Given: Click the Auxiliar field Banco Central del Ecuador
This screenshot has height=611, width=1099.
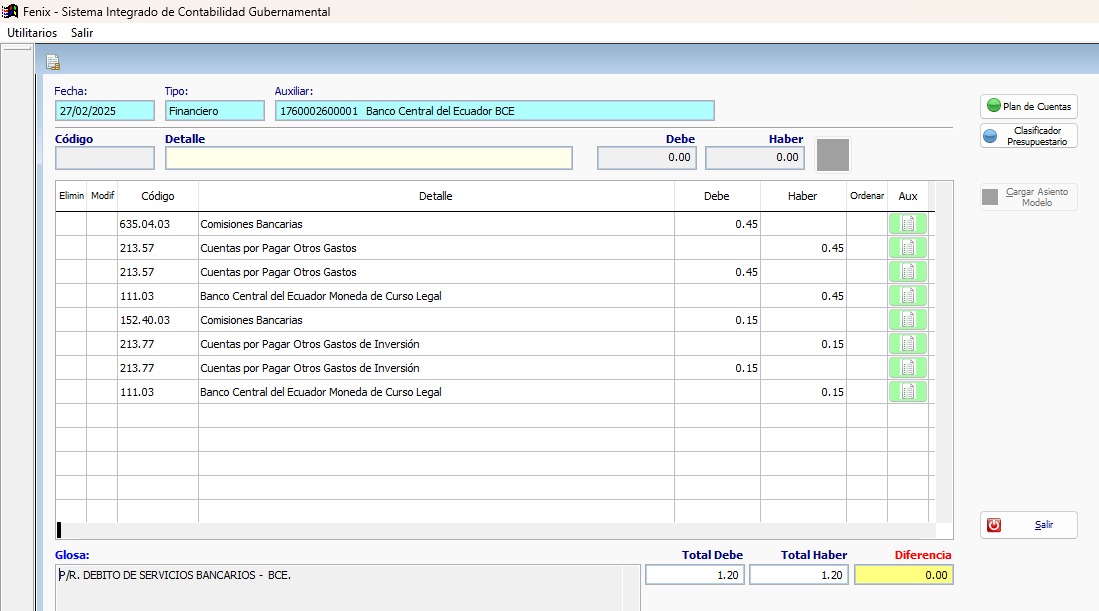Looking at the screenshot, I should [494, 111].
